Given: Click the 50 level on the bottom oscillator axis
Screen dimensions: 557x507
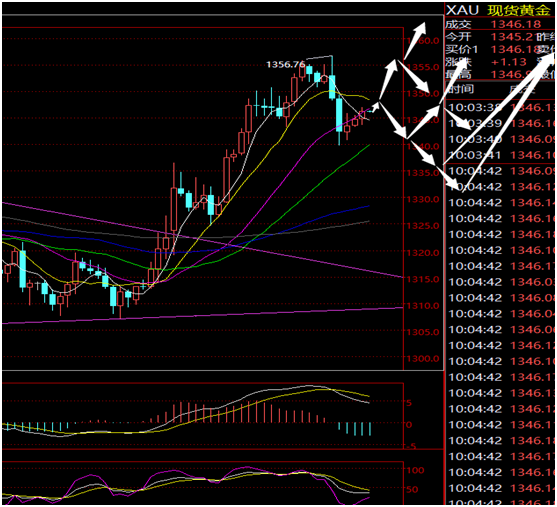Looking at the screenshot, I should tap(412, 489).
